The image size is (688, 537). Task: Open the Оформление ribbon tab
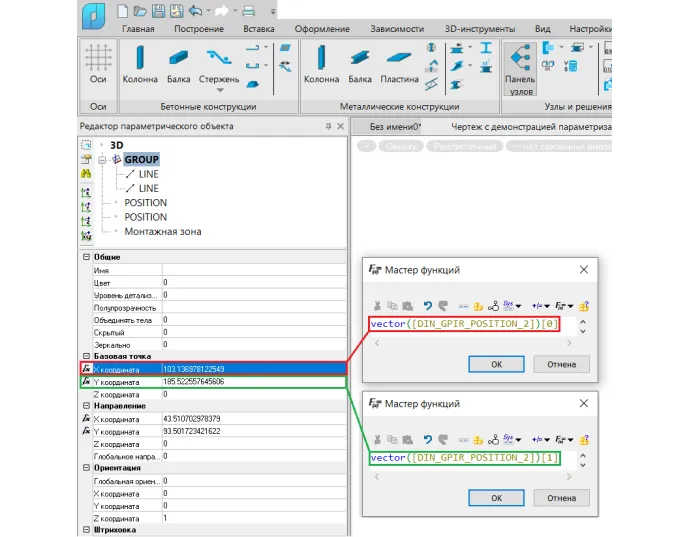[x=322, y=29]
